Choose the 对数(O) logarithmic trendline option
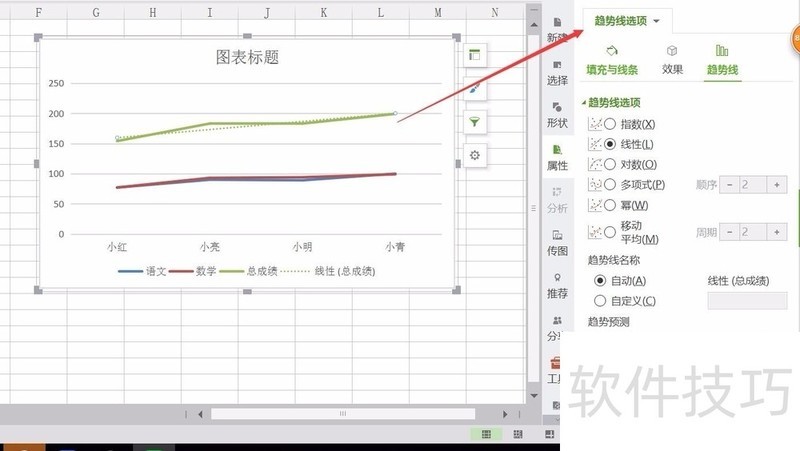 pos(610,164)
